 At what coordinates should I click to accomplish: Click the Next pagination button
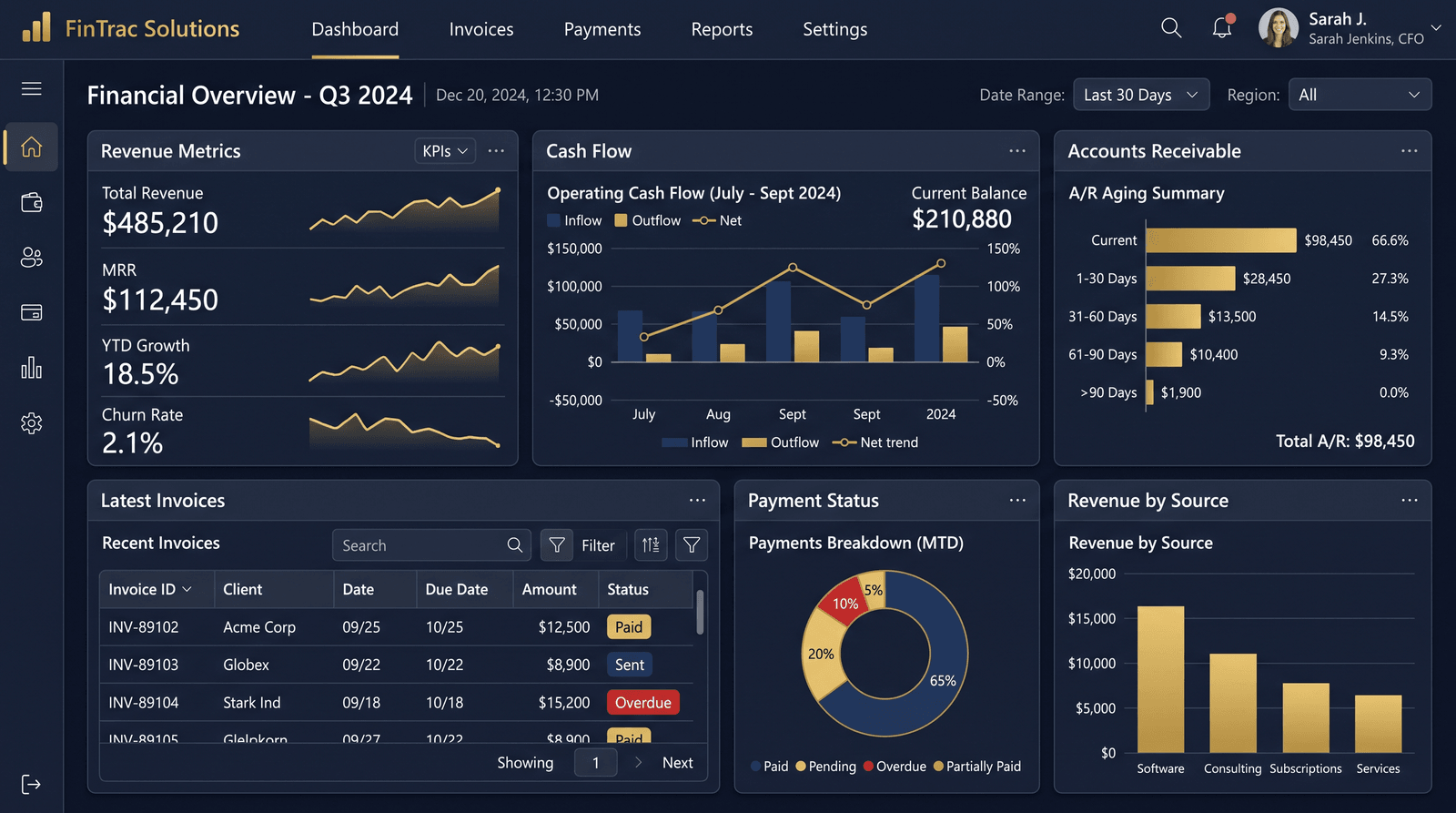click(678, 763)
